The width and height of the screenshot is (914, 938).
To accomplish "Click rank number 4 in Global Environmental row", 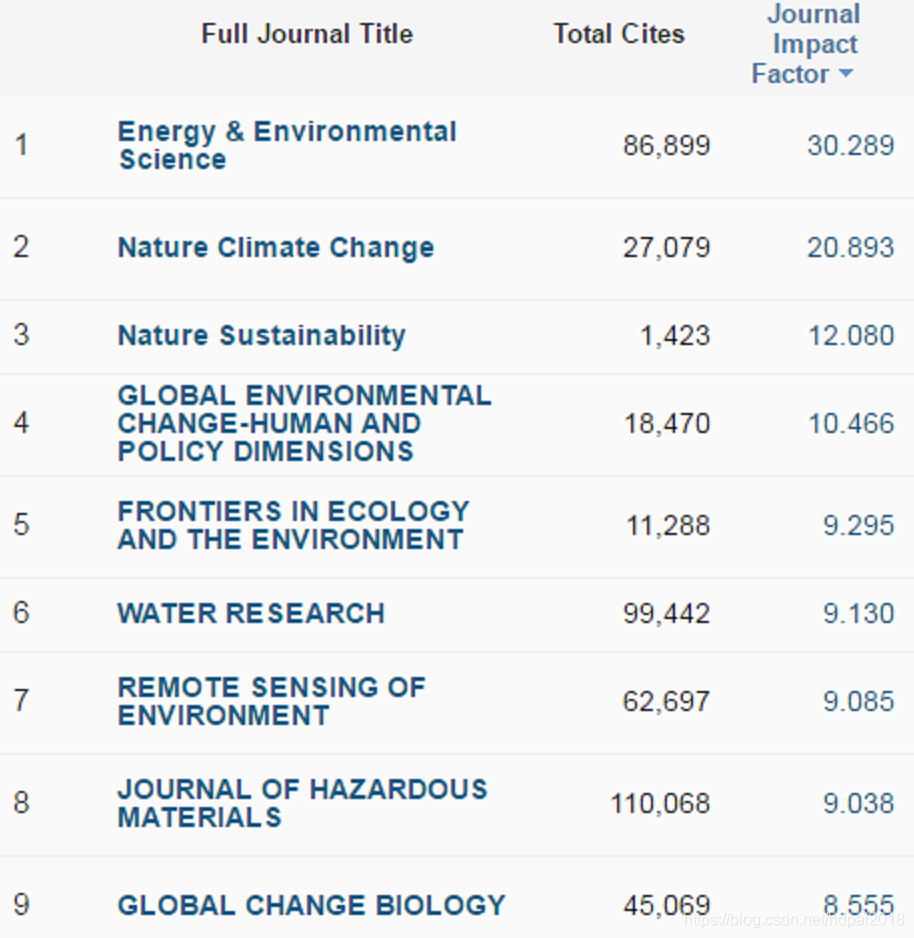I will (22, 423).
